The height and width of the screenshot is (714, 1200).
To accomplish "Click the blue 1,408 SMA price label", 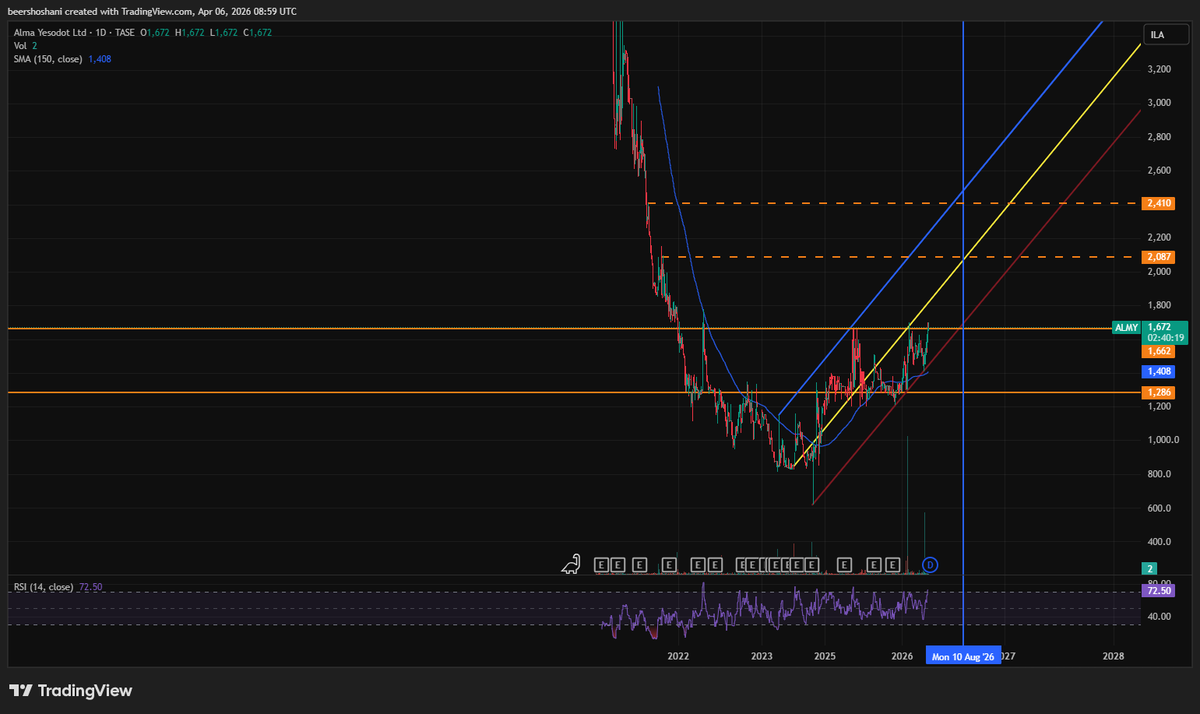I will (x=1159, y=371).
